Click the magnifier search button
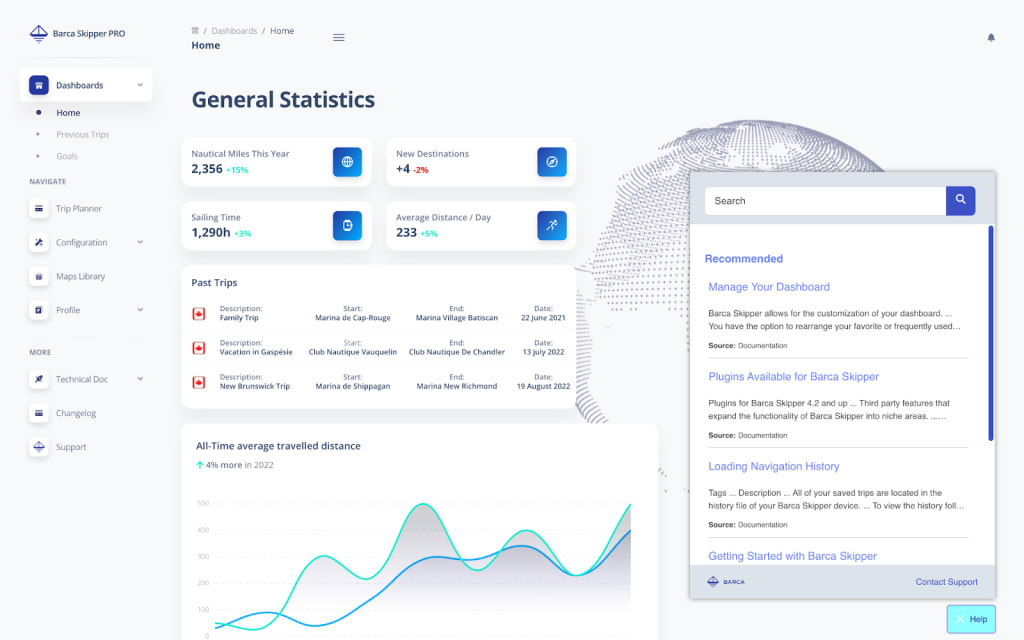The image size is (1024, 640). point(960,201)
